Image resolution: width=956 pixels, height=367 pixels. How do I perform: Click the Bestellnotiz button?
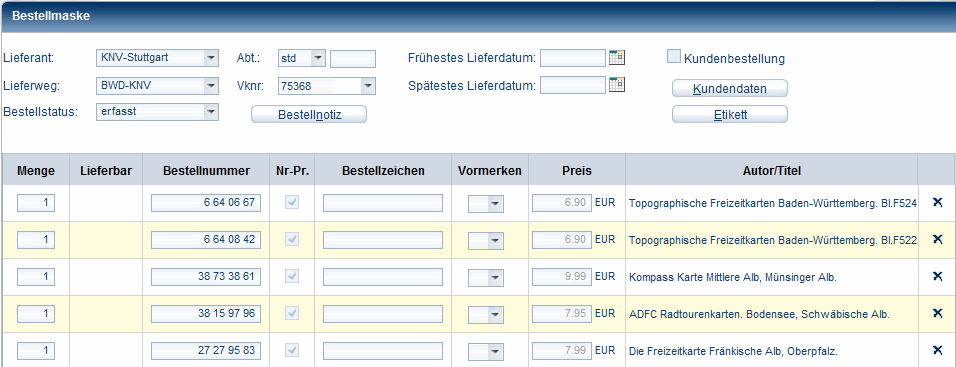point(309,115)
